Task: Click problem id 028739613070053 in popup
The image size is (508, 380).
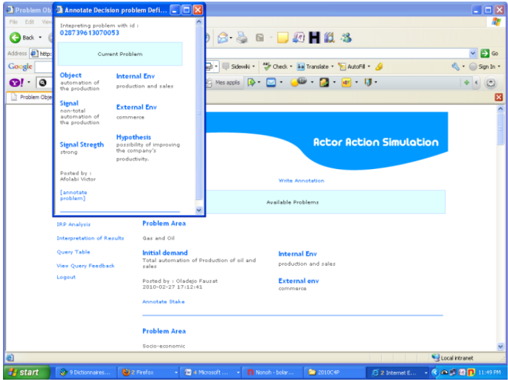Action: [89, 33]
